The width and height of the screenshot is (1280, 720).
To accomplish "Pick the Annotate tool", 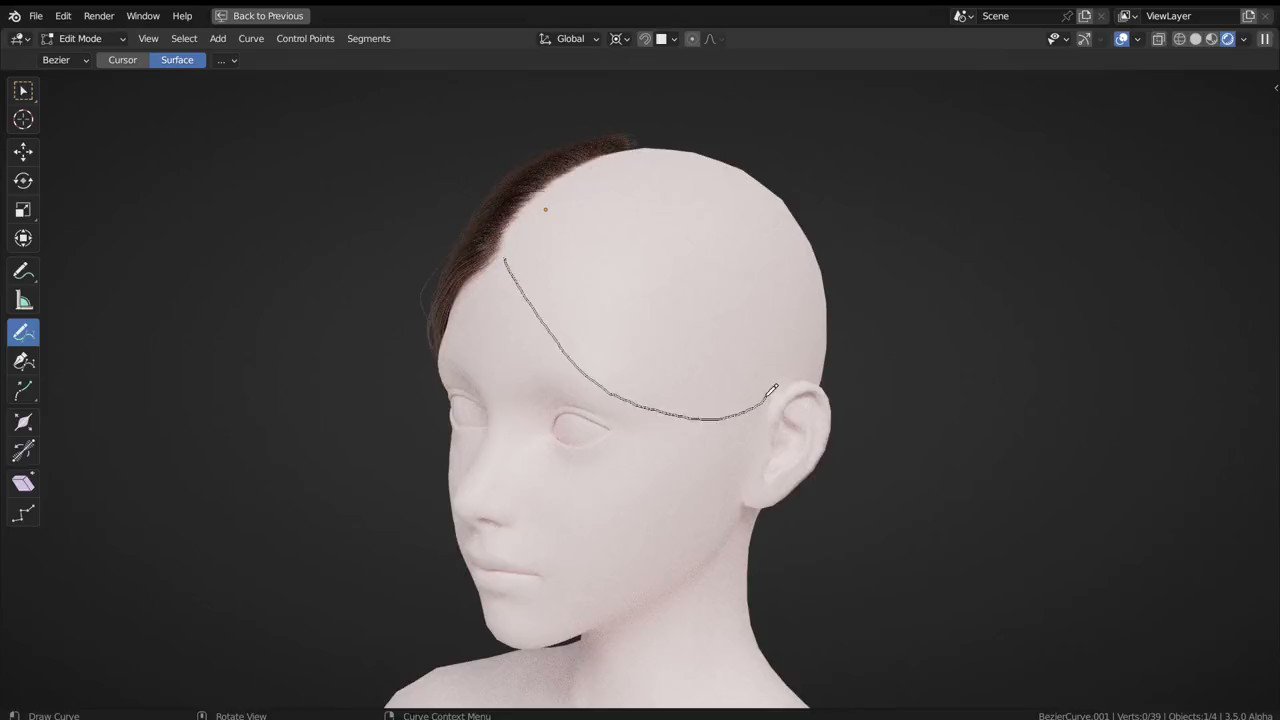I will [x=23, y=271].
